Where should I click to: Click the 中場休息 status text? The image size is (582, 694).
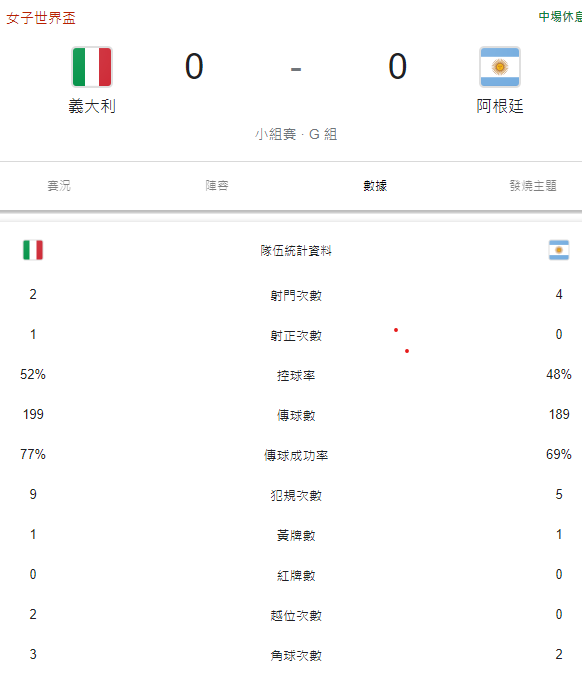(560, 17)
